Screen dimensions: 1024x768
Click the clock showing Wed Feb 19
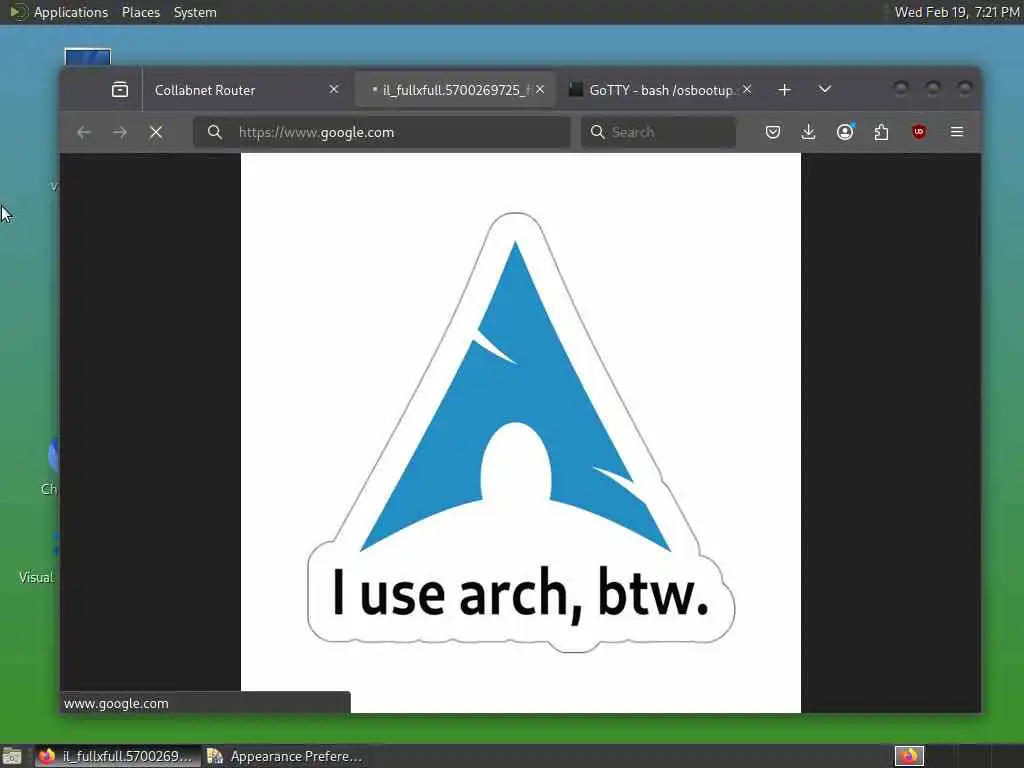coord(957,12)
